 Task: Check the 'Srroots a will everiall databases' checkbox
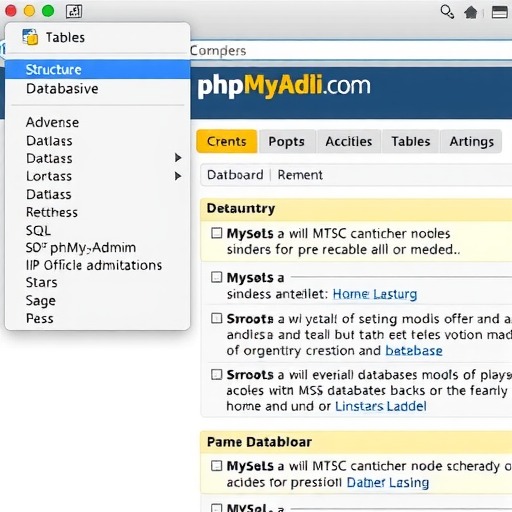[217, 374]
